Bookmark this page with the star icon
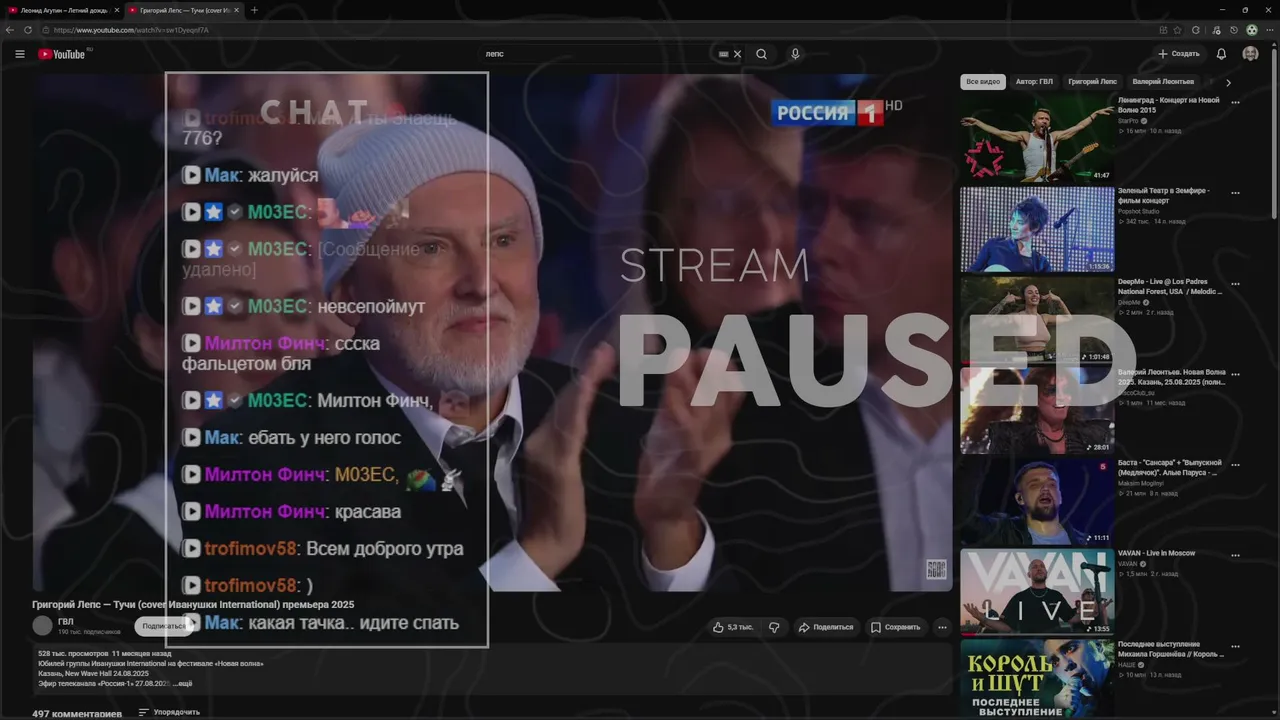The height and width of the screenshot is (720, 1280). pyautogui.click(x=1178, y=30)
